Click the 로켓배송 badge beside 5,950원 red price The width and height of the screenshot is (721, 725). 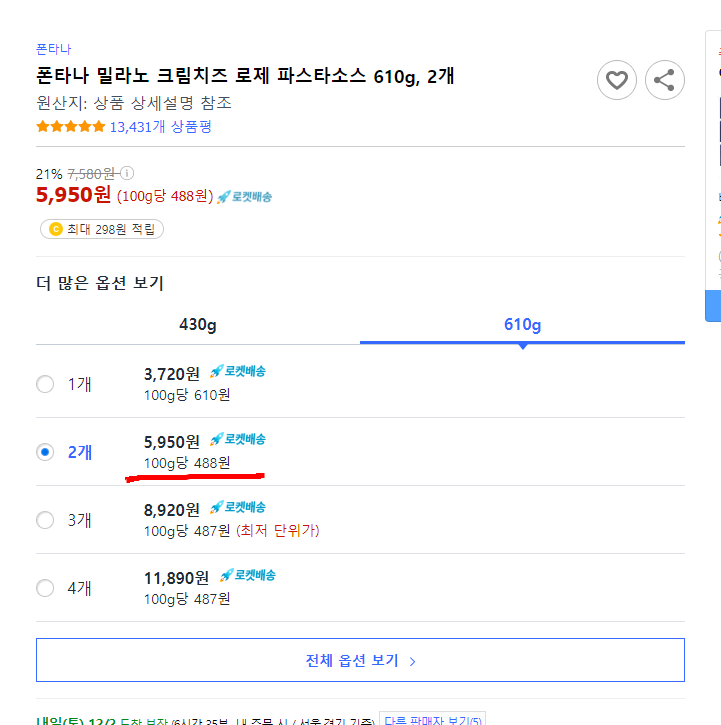[245, 197]
